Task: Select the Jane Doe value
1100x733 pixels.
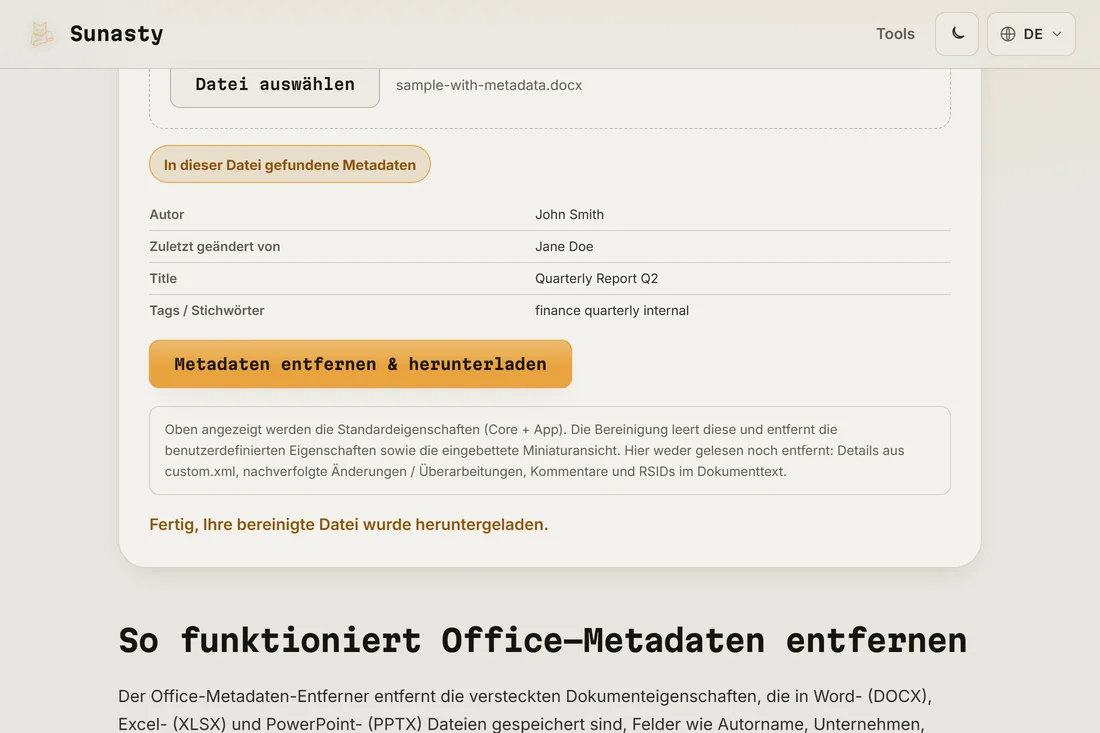Action: tap(564, 246)
